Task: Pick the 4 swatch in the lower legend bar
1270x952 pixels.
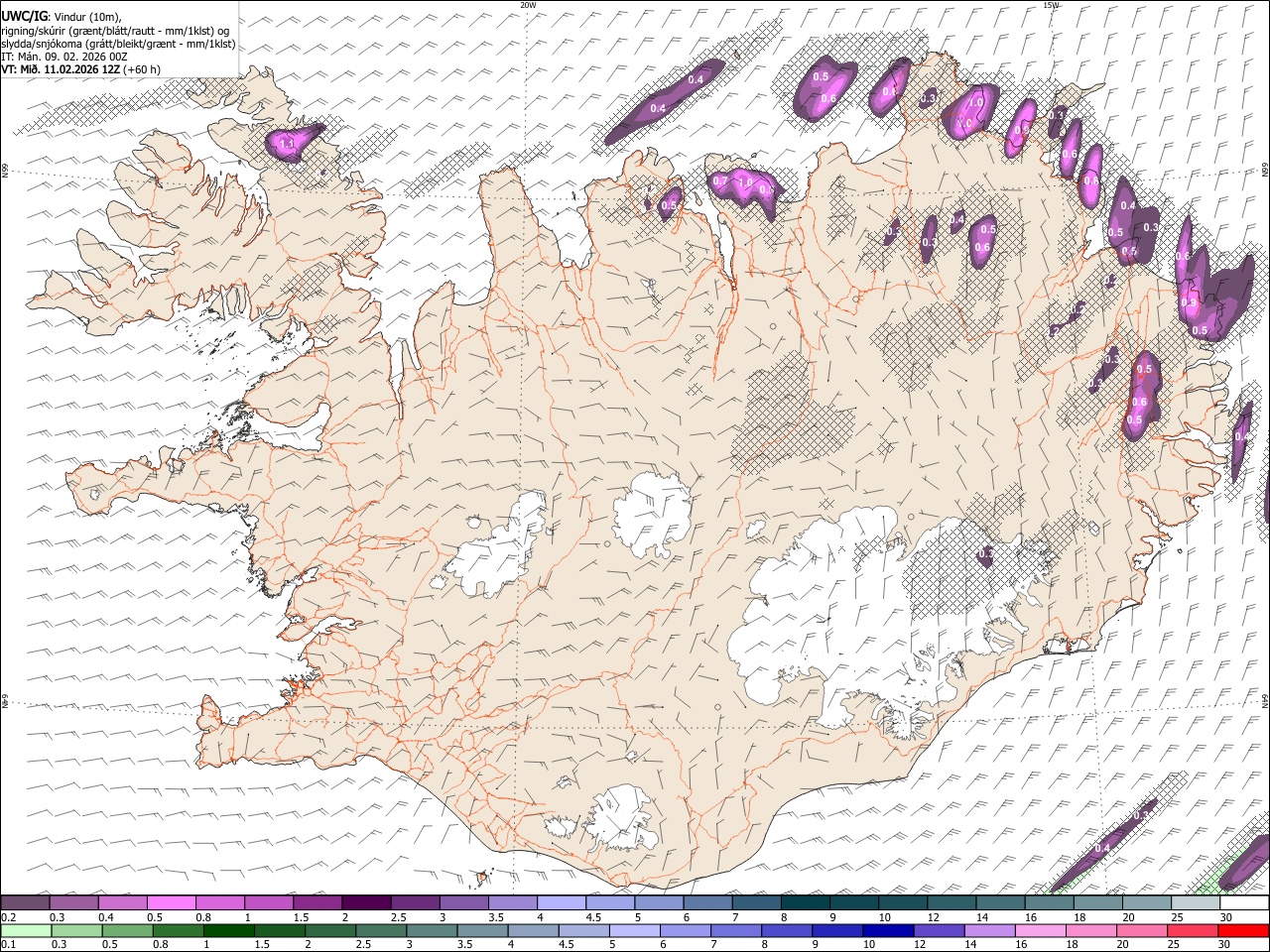Action: [x=534, y=931]
